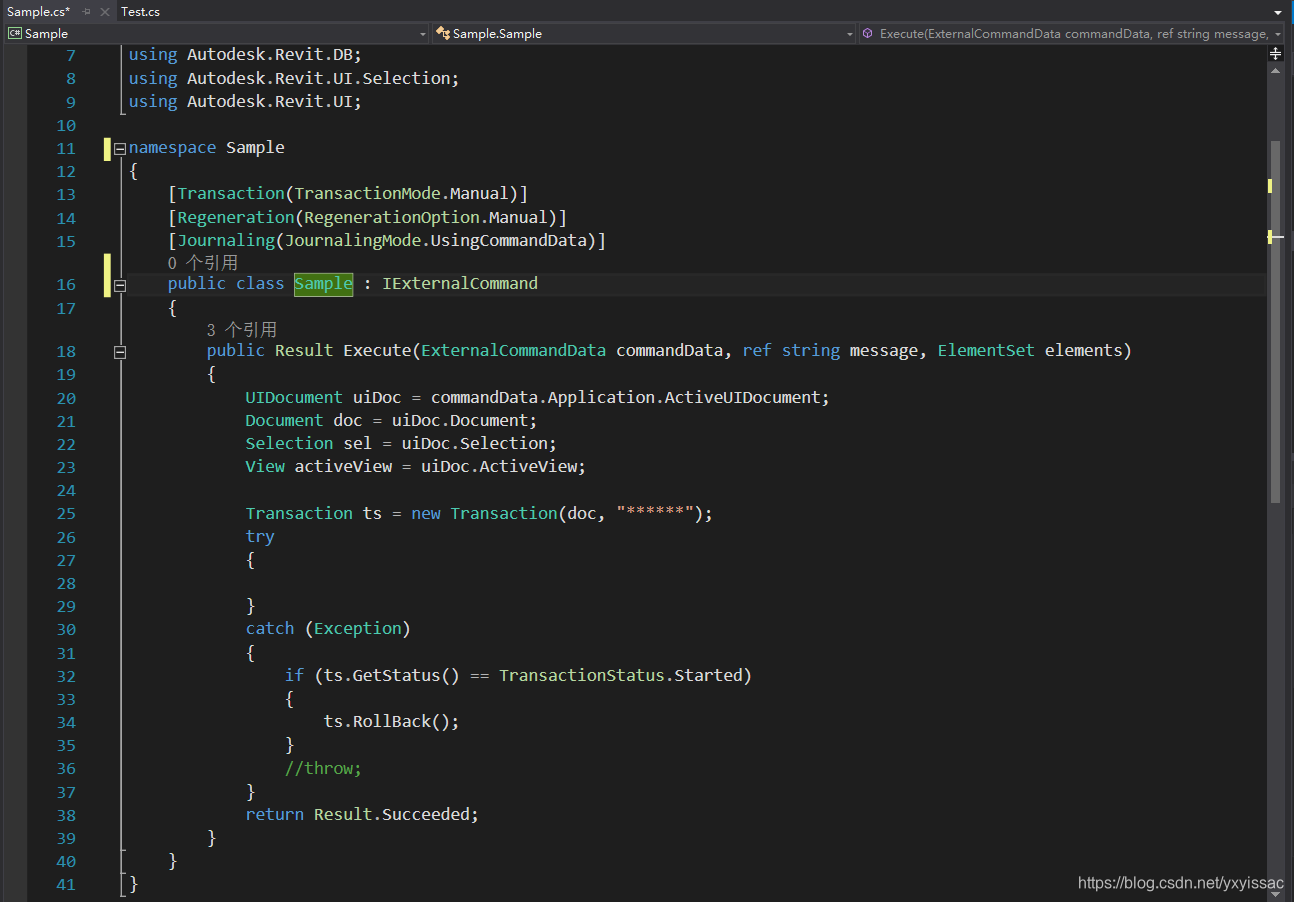Click 'Document doc' declaration on line 21
The height and width of the screenshot is (902, 1294).
click(x=304, y=421)
